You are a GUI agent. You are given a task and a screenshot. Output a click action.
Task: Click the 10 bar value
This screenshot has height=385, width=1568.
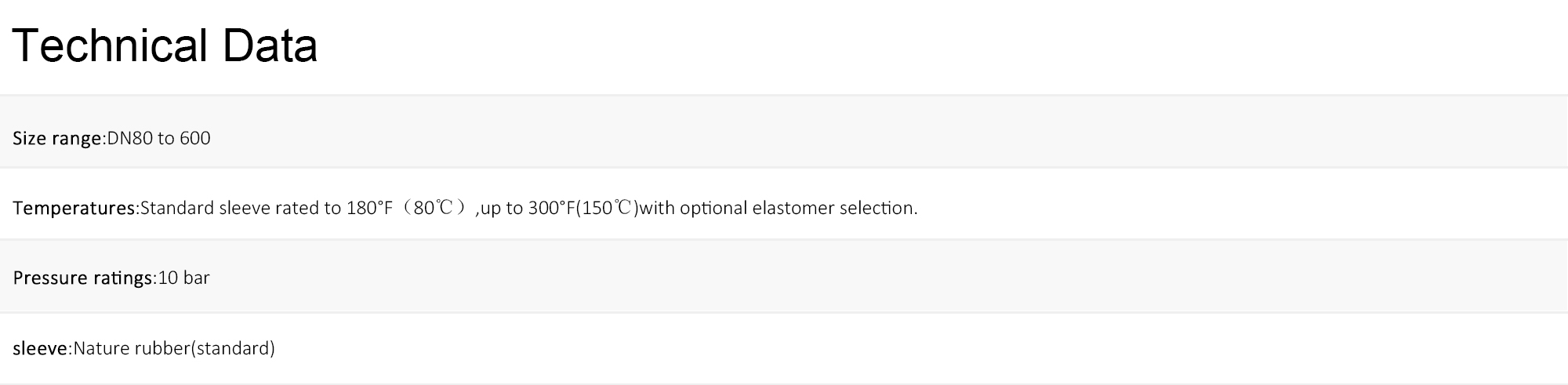(x=183, y=278)
